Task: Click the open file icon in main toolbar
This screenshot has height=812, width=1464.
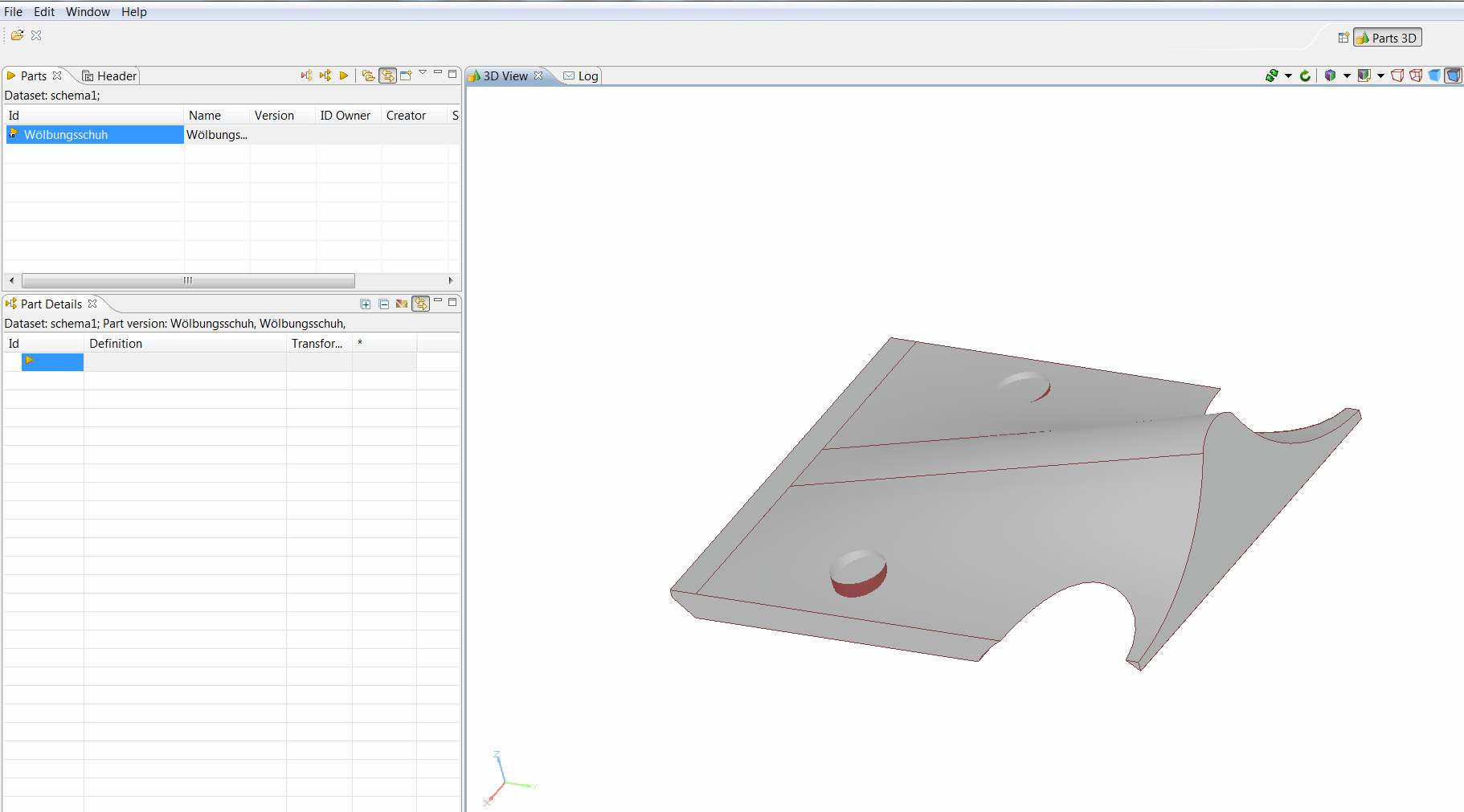Action: pos(17,35)
